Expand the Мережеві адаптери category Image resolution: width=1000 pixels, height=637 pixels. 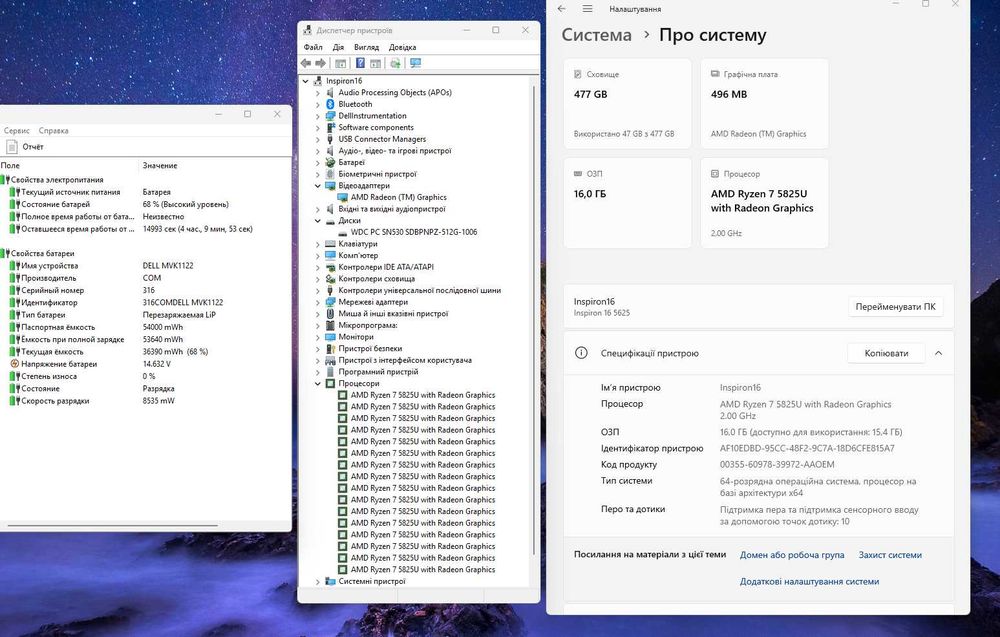coord(318,302)
